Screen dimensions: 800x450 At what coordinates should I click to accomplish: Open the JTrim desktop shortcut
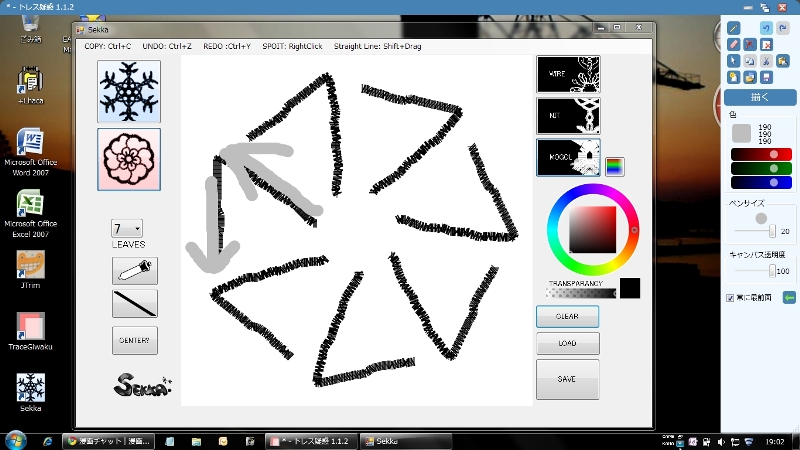click(x=30, y=269)
